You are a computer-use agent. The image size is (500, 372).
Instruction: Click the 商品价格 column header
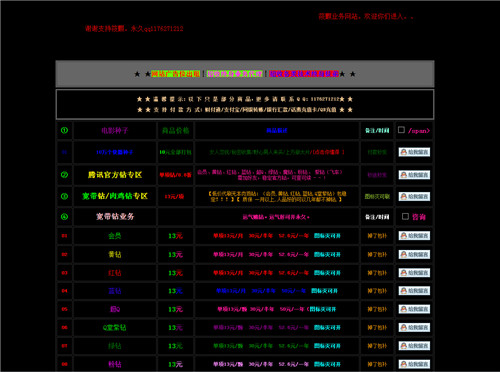[x=175, y=130]
